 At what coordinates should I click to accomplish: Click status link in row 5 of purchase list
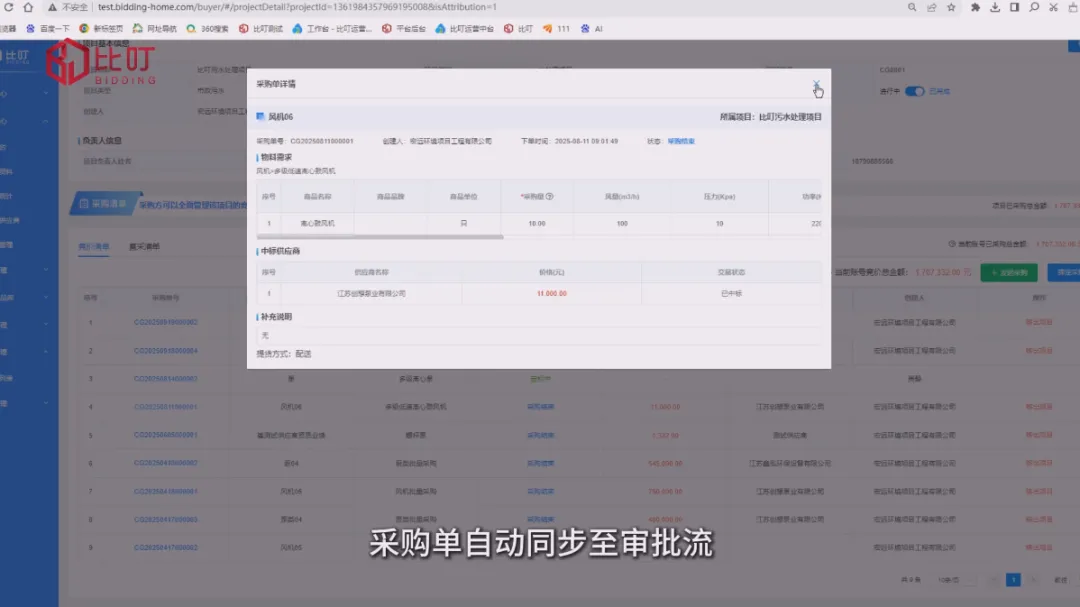pos(541,435)
